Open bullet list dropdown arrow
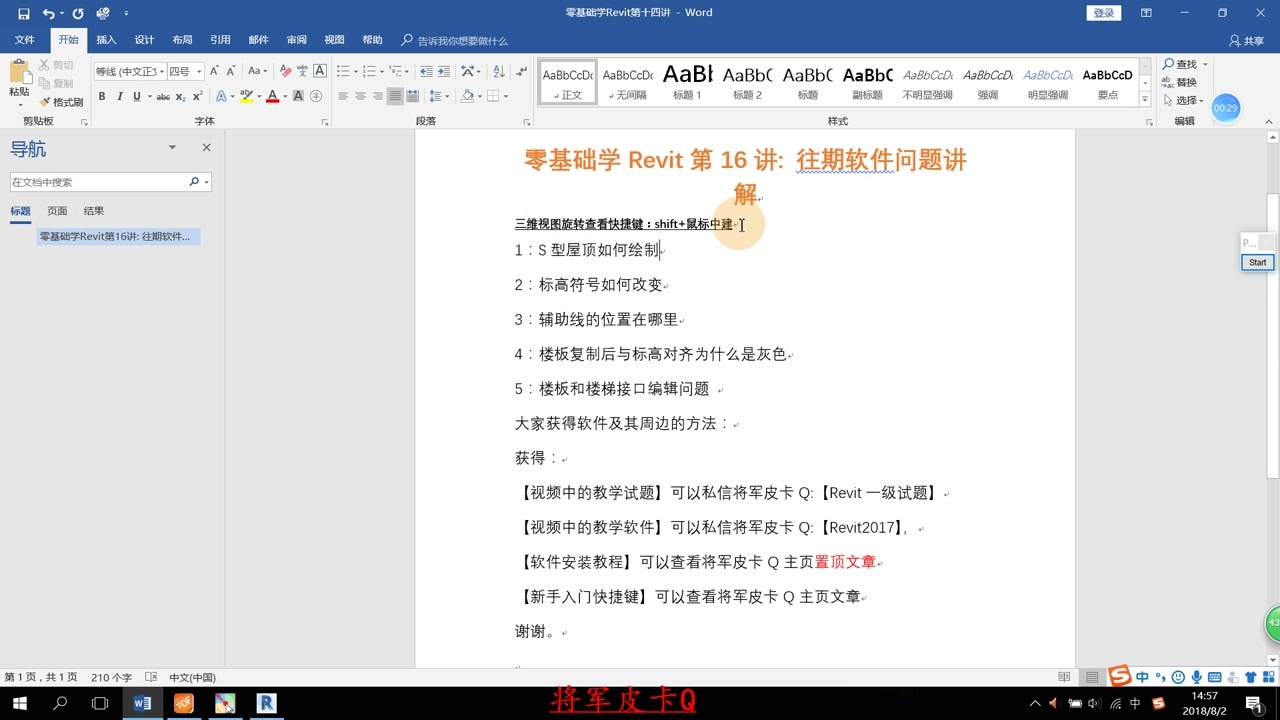The image size is (1280, 720). tap(355, 71)
